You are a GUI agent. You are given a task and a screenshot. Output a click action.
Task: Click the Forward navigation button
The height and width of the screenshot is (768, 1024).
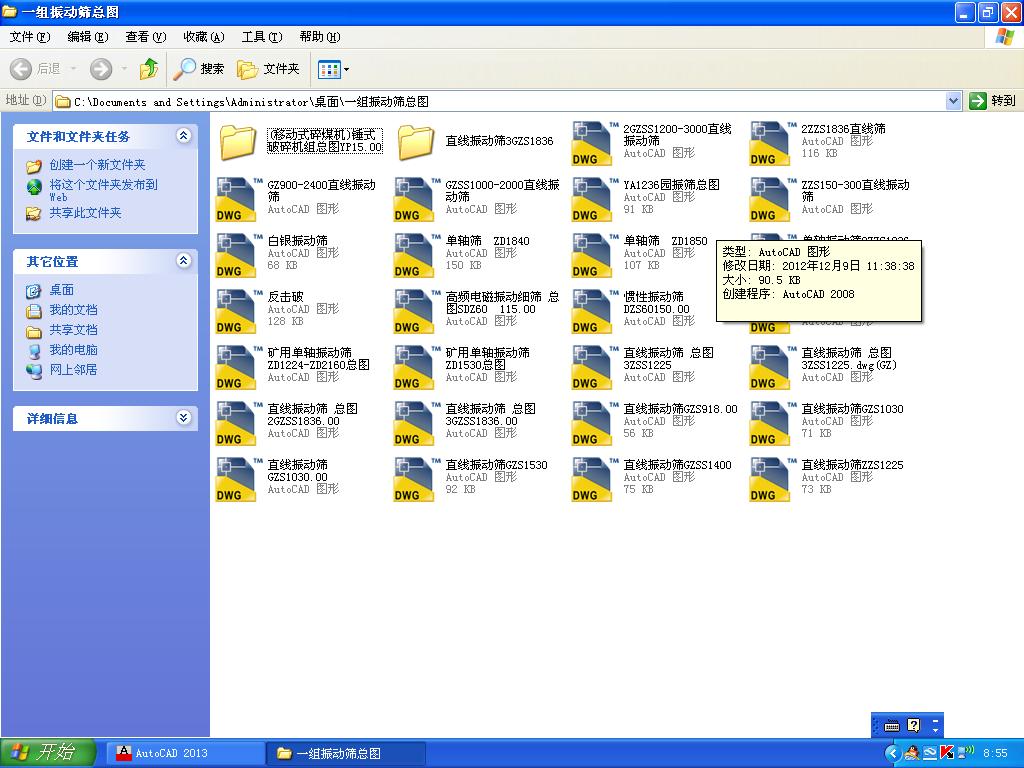[x=101, y=69]
